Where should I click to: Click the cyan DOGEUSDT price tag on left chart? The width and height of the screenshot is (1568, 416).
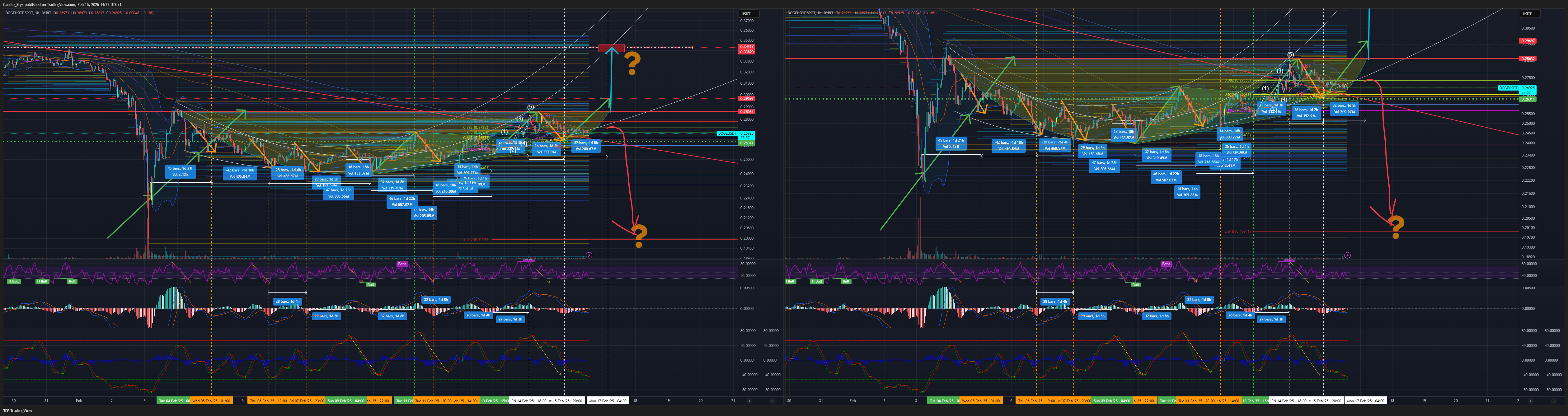click(727, 133)
